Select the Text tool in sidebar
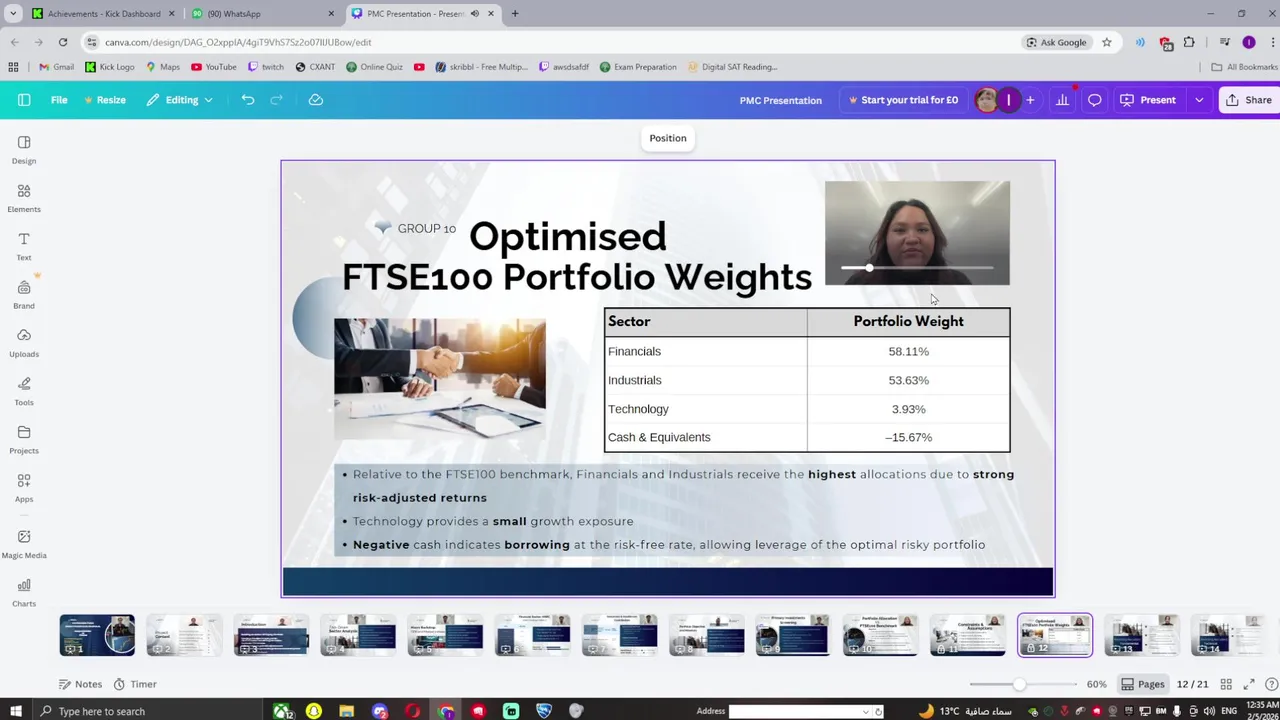Viewport: 1280px width, 720px height. click(24, 246)
